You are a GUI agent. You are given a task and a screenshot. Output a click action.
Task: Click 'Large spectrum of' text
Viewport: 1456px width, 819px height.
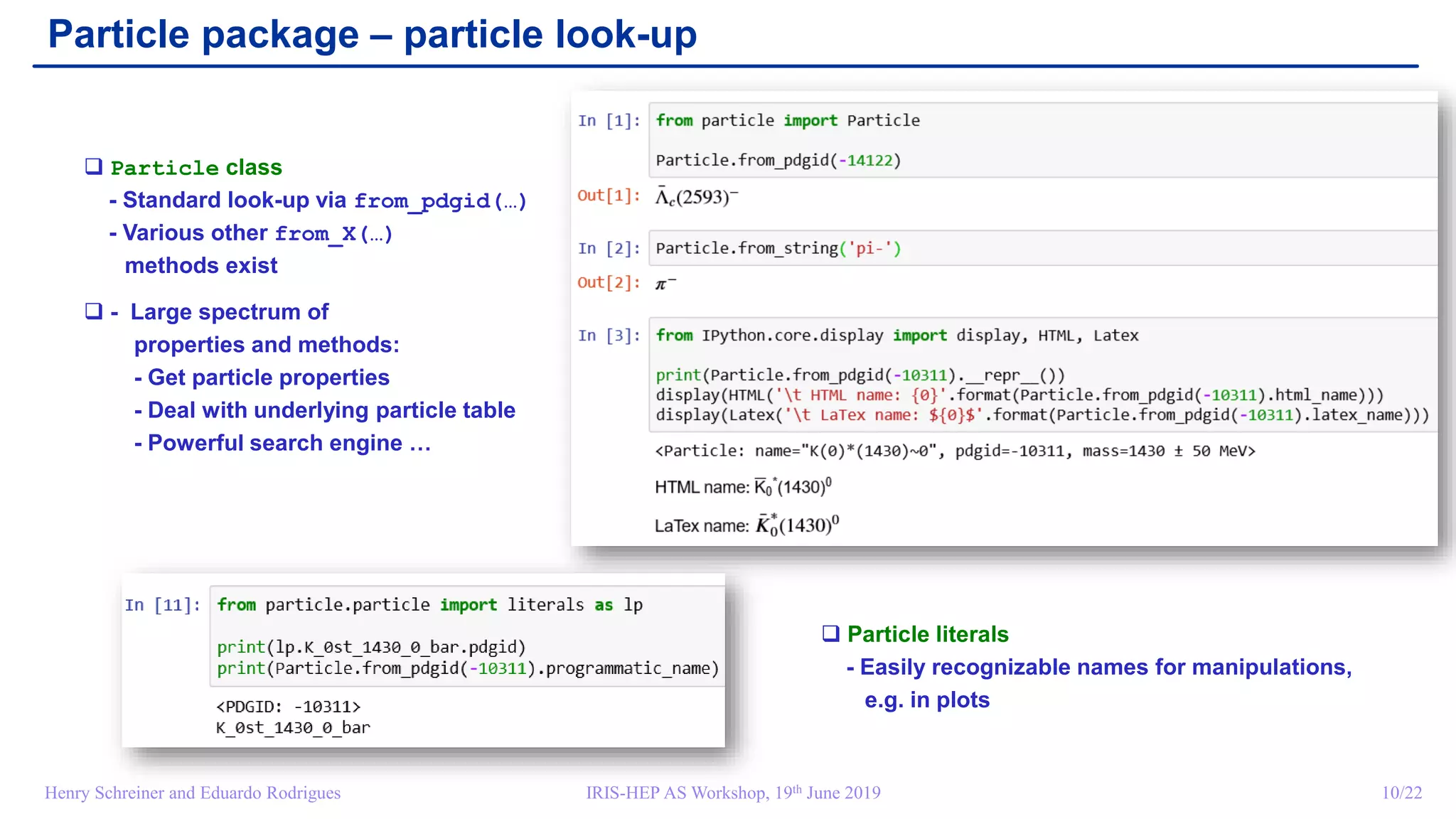pyautogui.click(x=230, y=311)
